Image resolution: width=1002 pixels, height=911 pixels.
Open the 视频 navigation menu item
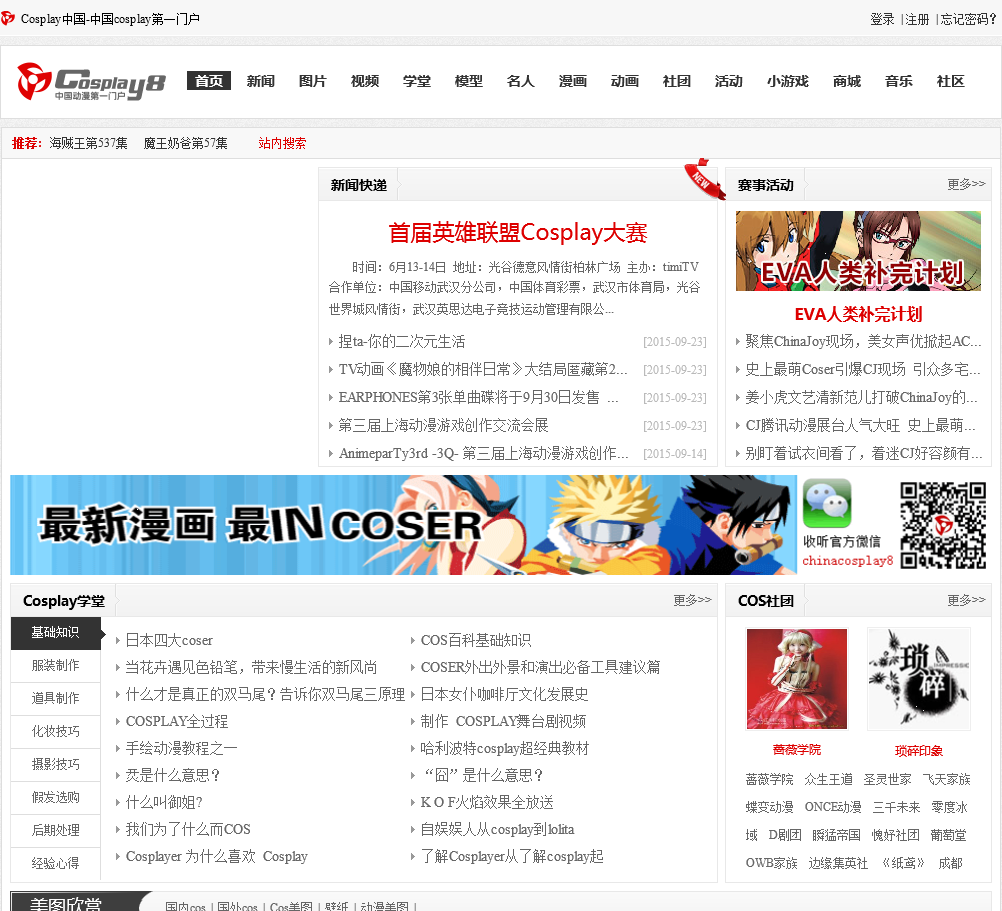click(x=365, y=81)
